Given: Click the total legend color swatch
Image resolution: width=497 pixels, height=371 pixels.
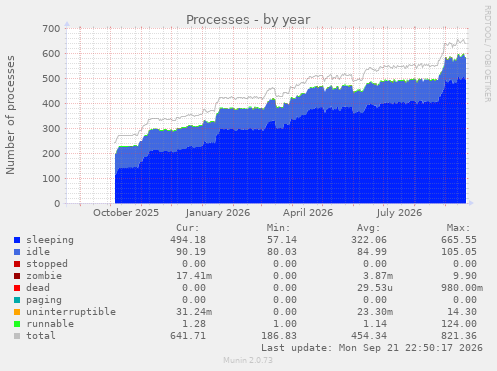Looking at the screenshot, I should tap(17, 336).
